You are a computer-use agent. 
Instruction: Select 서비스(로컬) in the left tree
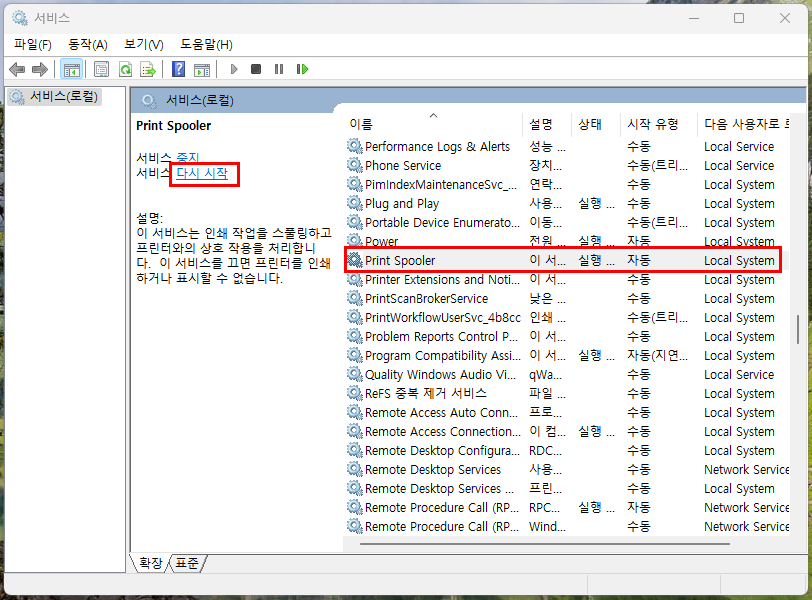[57, 94]
